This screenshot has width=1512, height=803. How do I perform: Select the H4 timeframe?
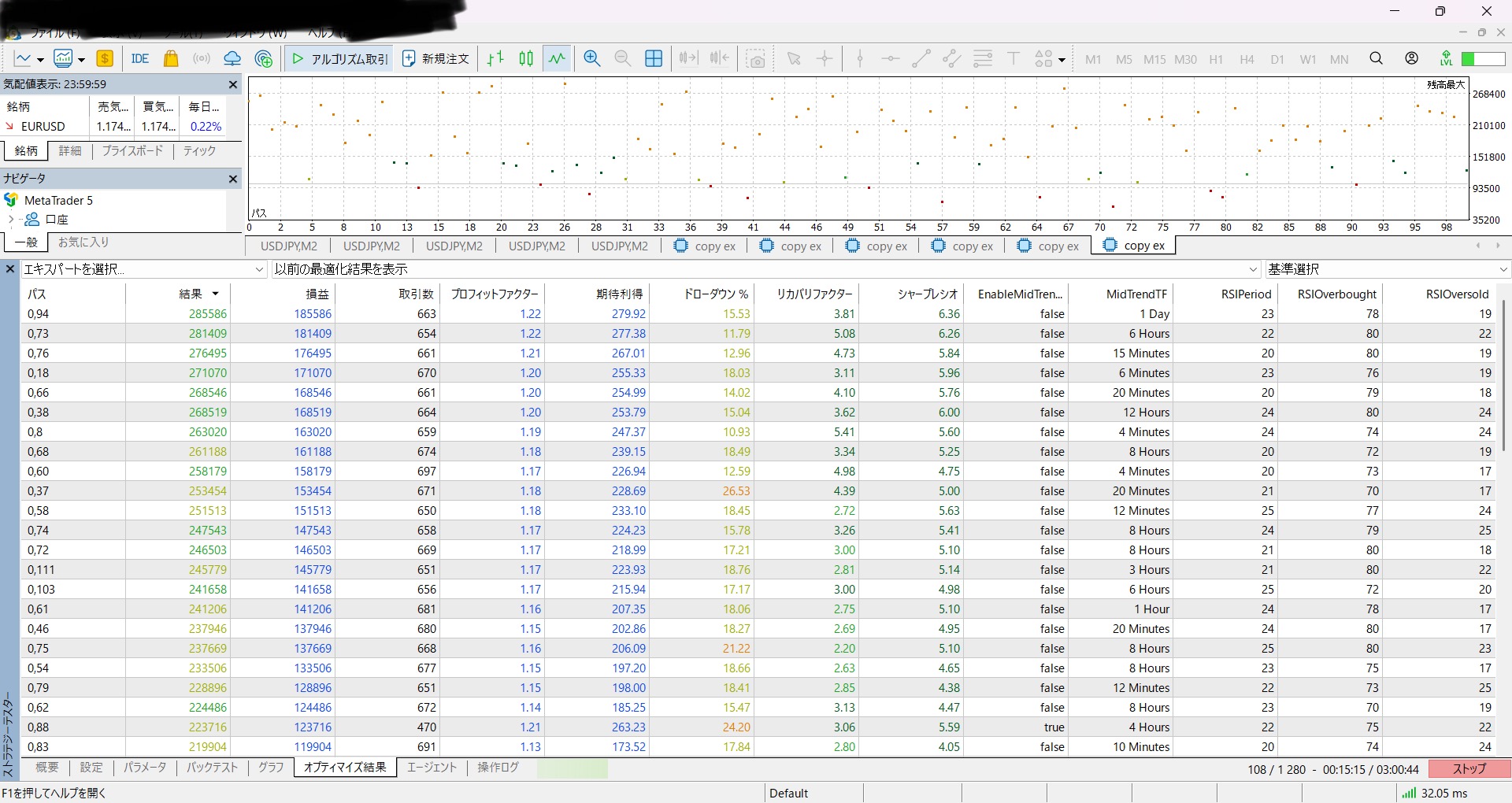pyautogui.click(x=1247, y=59)
